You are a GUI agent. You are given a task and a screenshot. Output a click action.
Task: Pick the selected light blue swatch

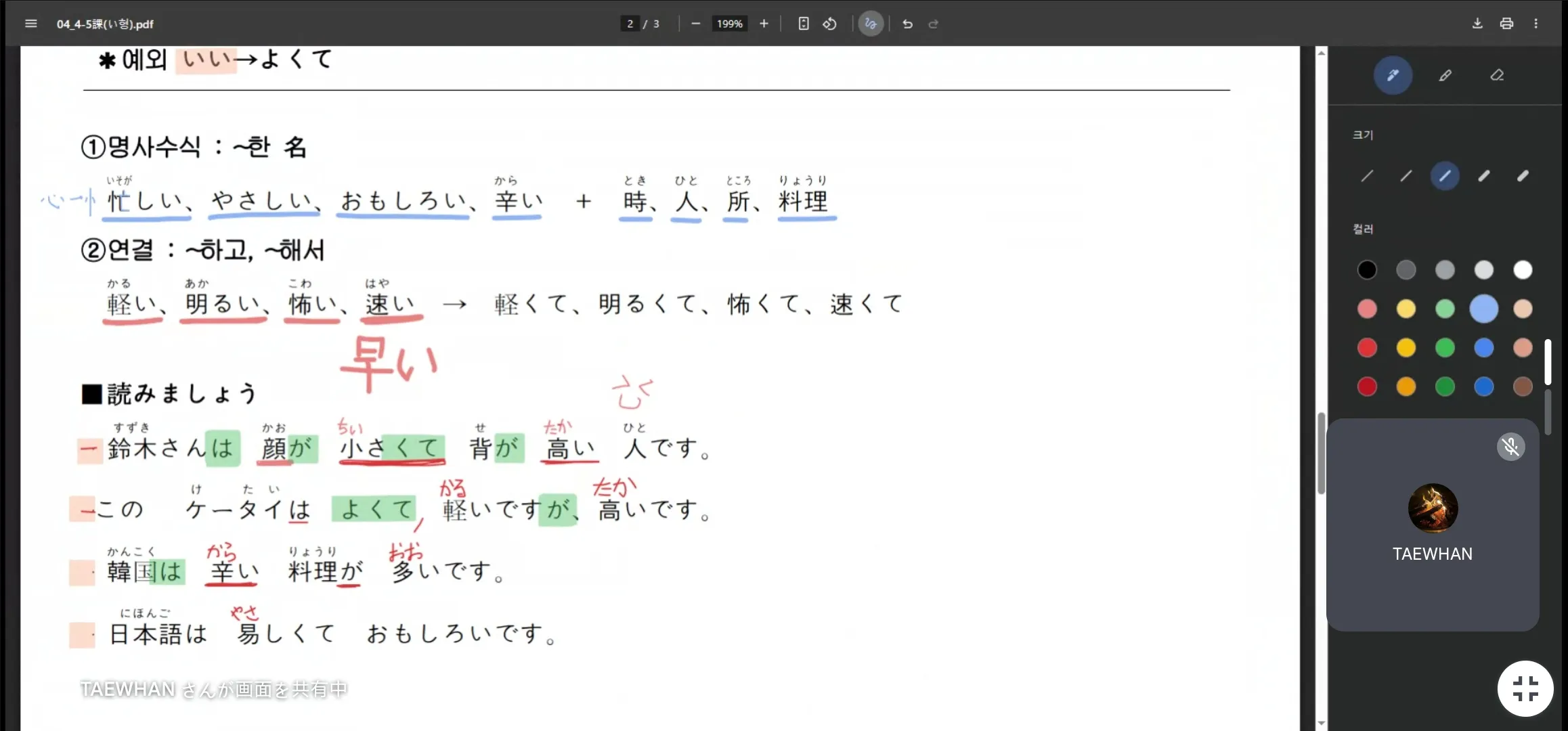[x=1484, y=309]
